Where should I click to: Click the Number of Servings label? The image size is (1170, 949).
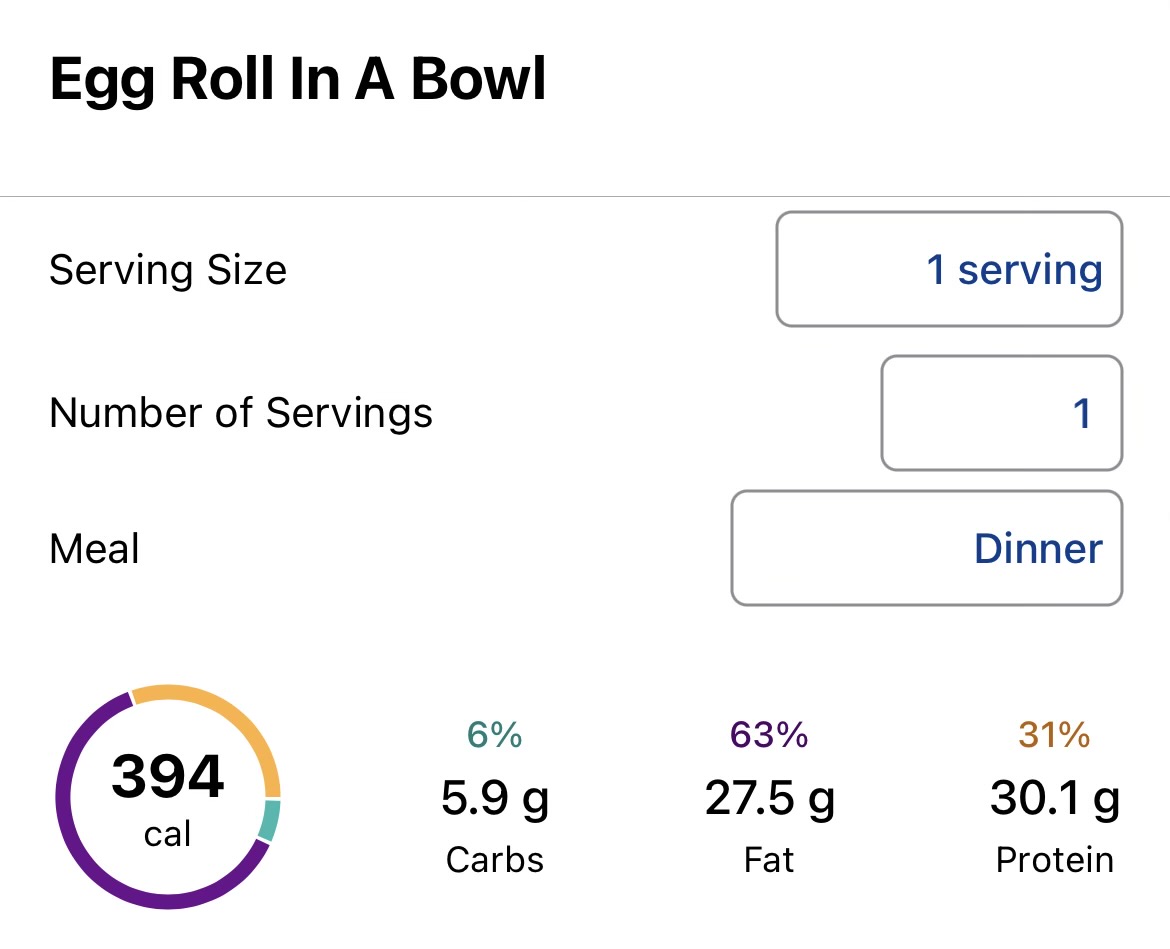pos(241,413)
